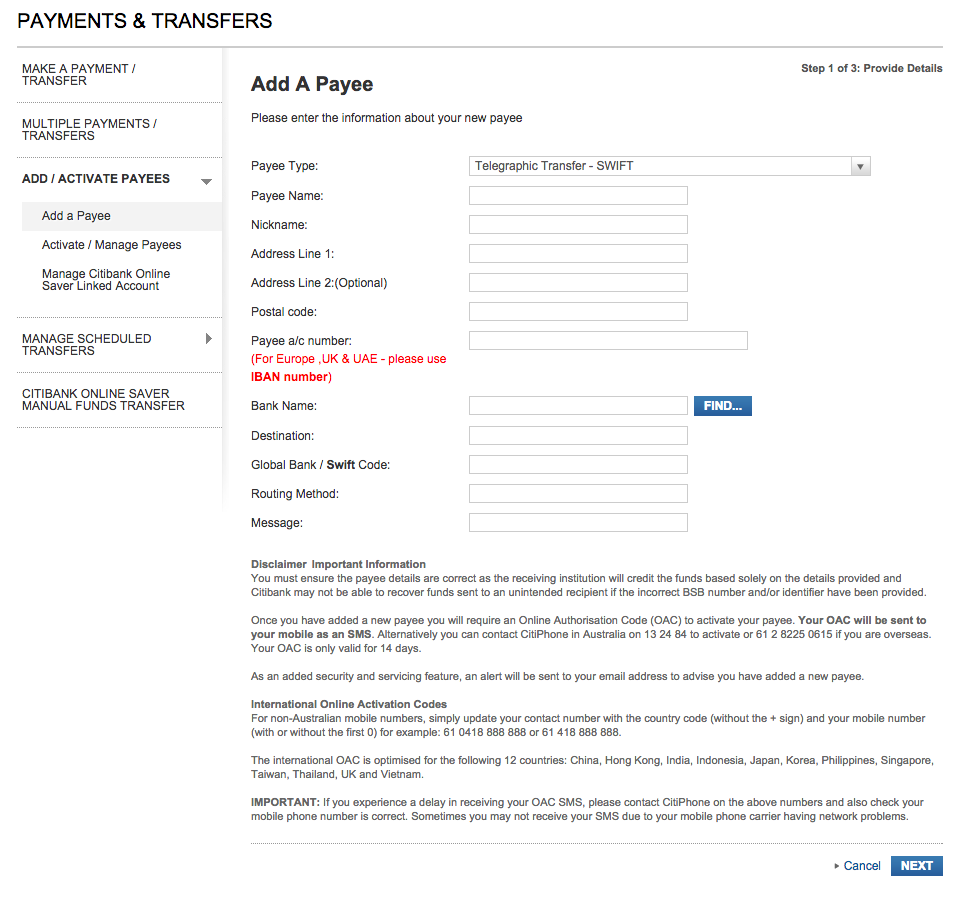Go to Multiple Payments / Transfers
Image resolution: width=958 pixels, height=899 pixels.
[89, 130]
